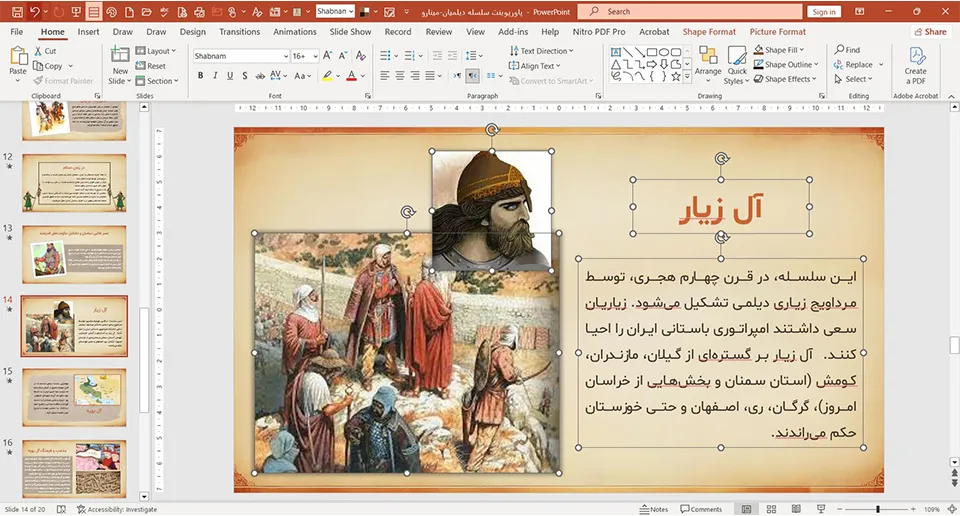The width and height of the screenshot is (960, 516).
Task: Click in the Search box
Action: [688, 12]
